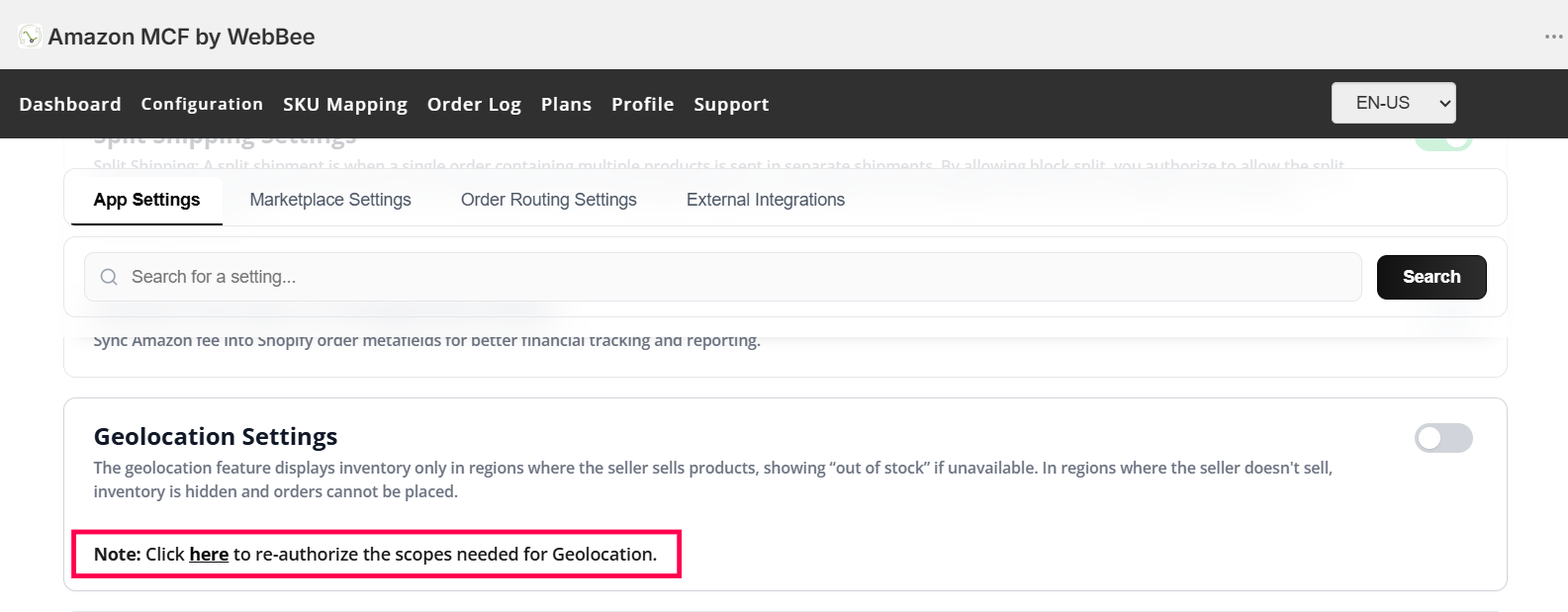Click the magnifier icon in the search field
1568x612 pixels.
tap(109, 277)
